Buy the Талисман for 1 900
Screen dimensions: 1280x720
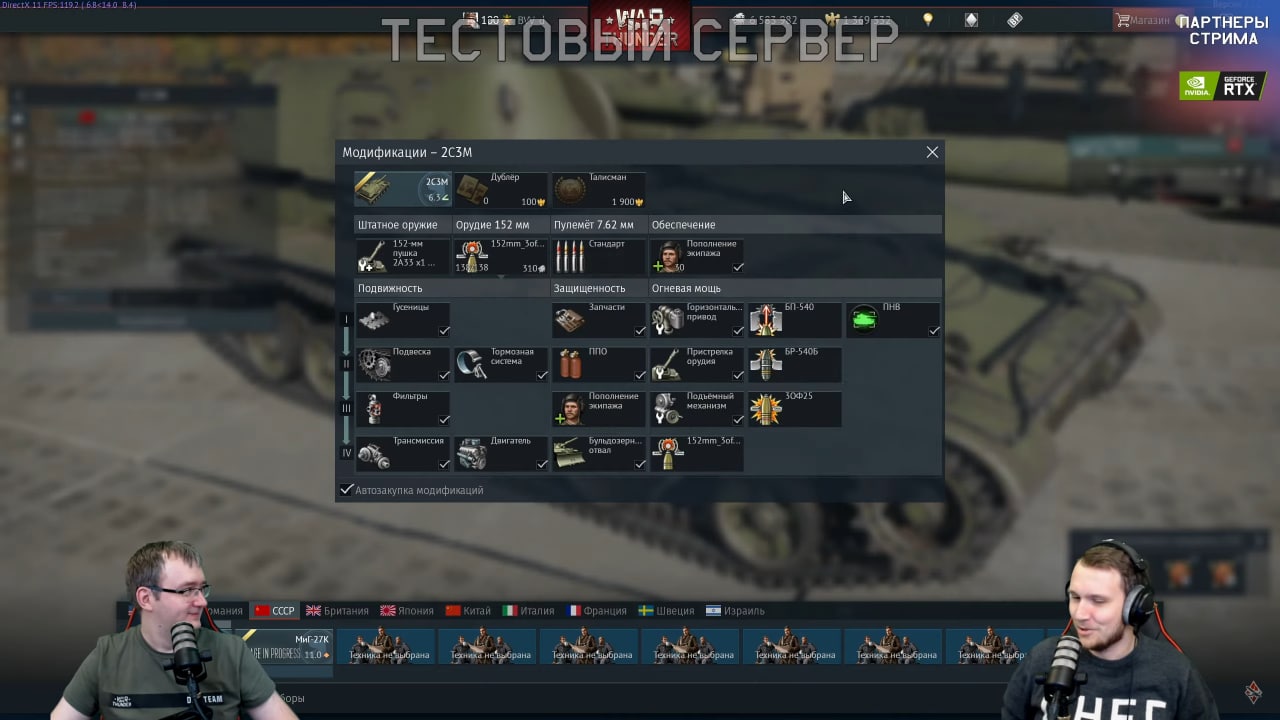pyautogui.click(x=599, y=189)
